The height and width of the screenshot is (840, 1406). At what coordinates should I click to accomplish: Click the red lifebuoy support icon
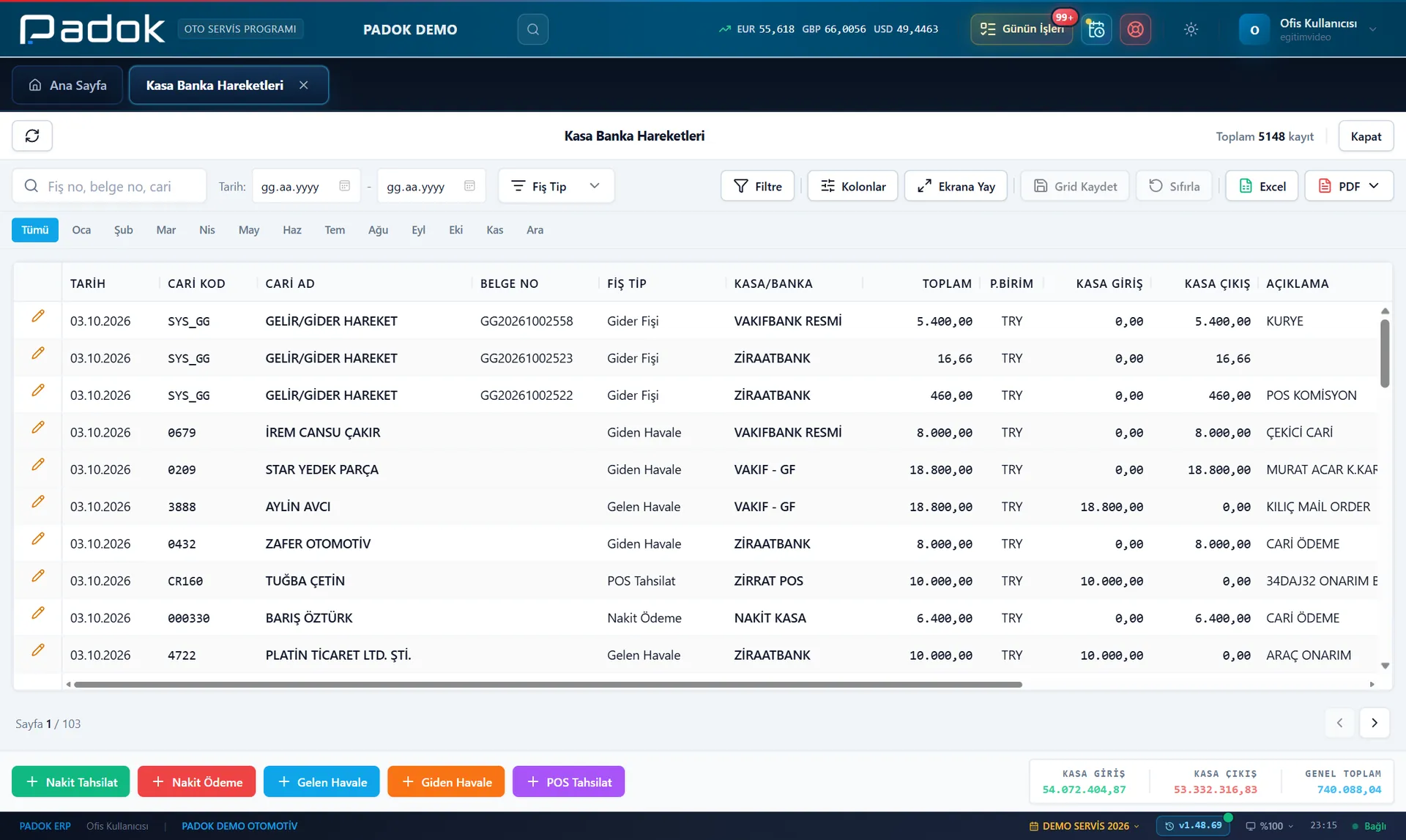(1135, 29)
